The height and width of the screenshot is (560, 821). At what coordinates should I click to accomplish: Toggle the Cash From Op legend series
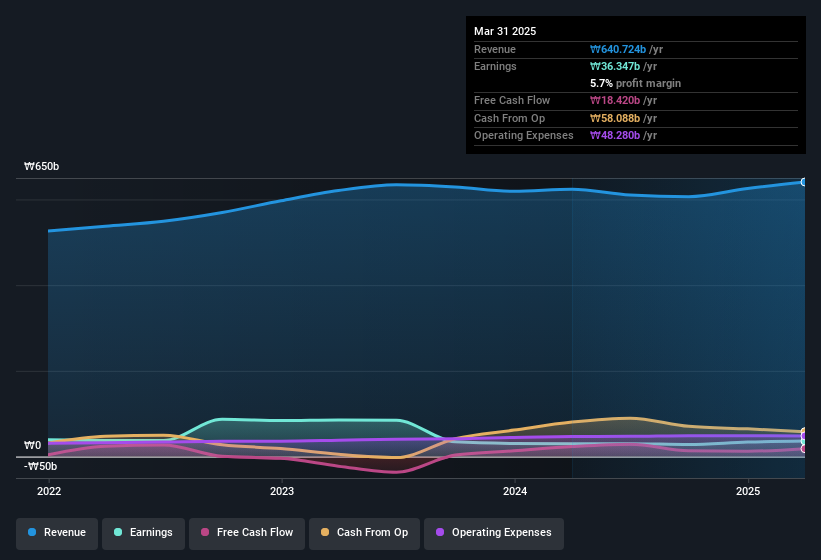pyautogui.click(x=364, y=533)
